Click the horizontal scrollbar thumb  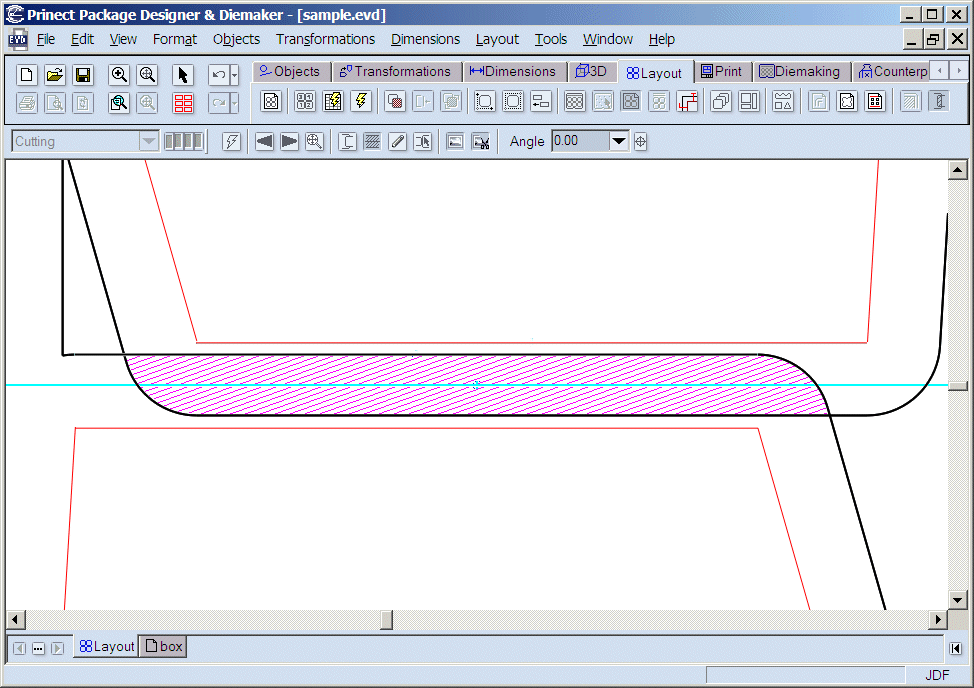click(386, 620)
